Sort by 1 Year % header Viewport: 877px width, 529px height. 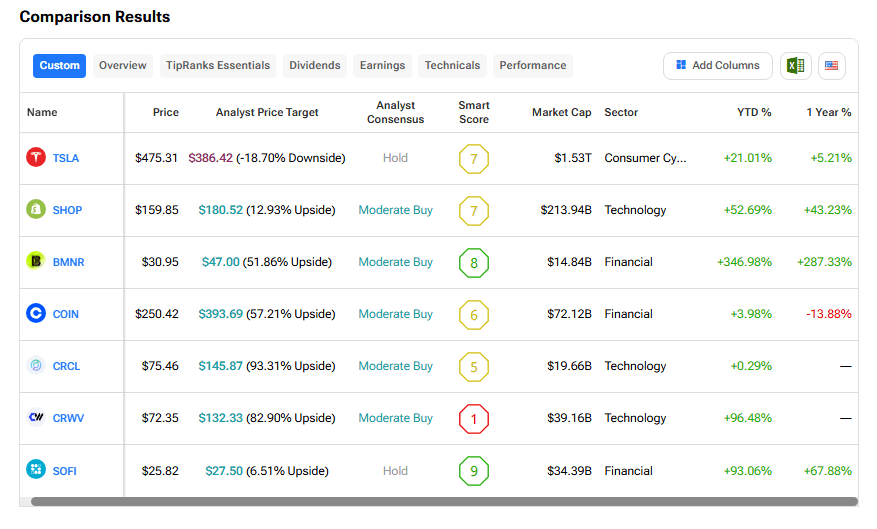point(829,112)
